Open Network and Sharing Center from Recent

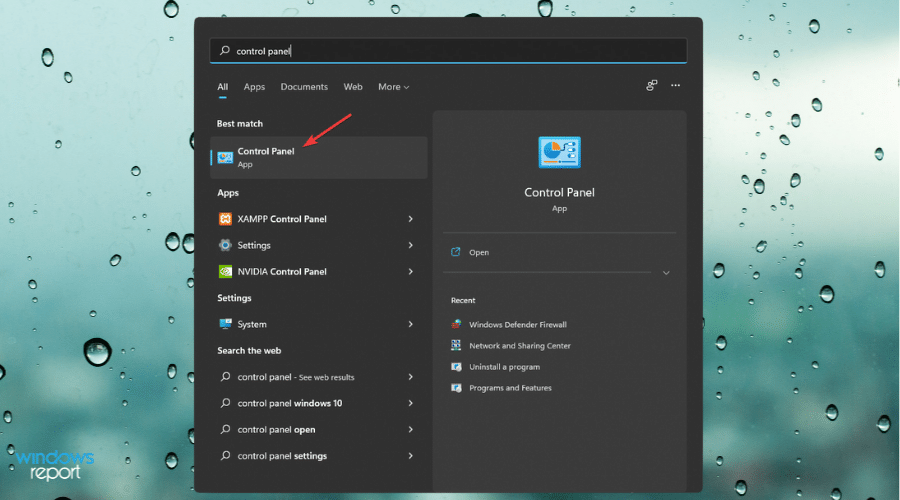tap(520, 346)
